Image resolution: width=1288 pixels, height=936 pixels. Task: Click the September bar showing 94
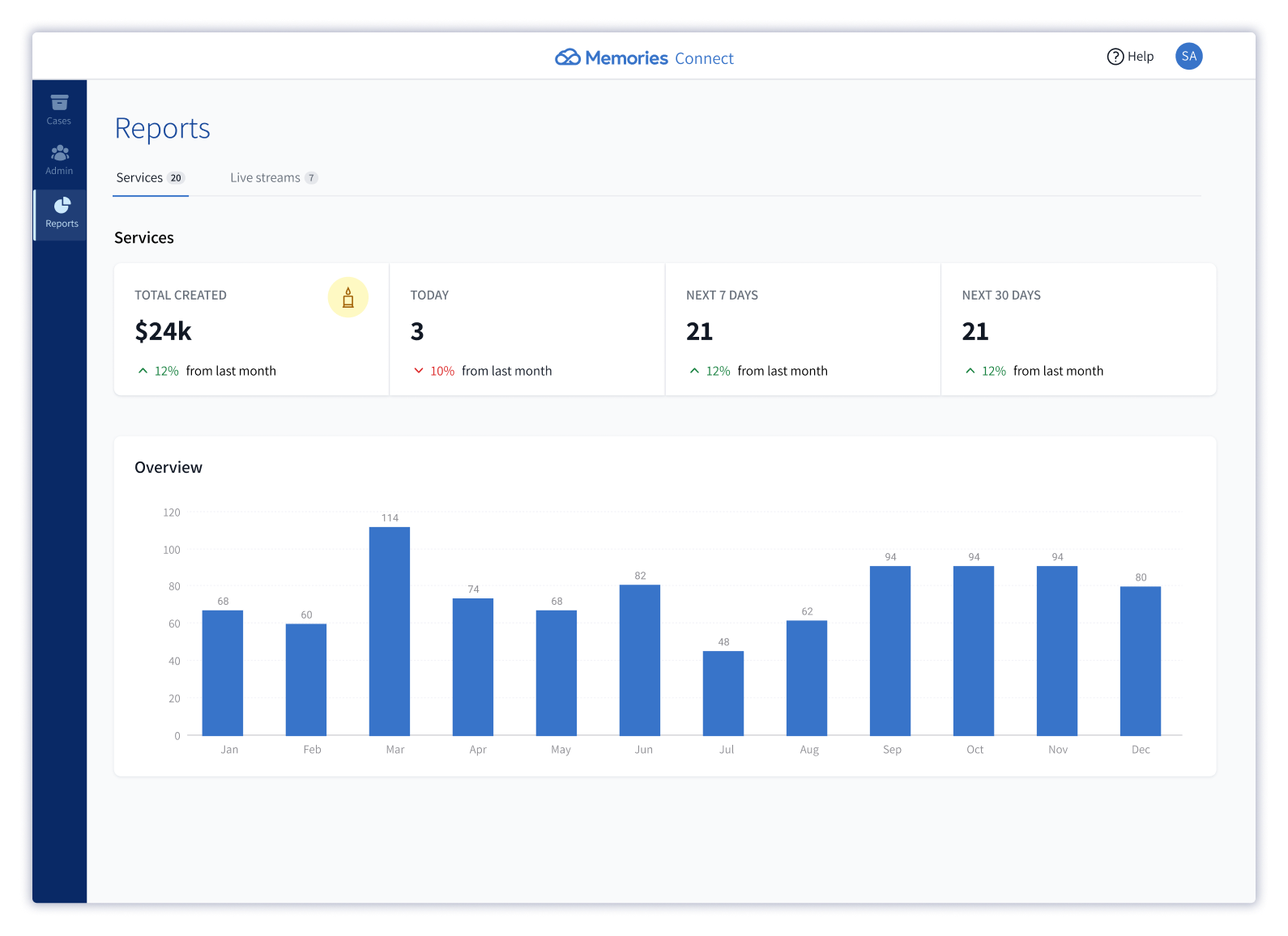point(890,650)
